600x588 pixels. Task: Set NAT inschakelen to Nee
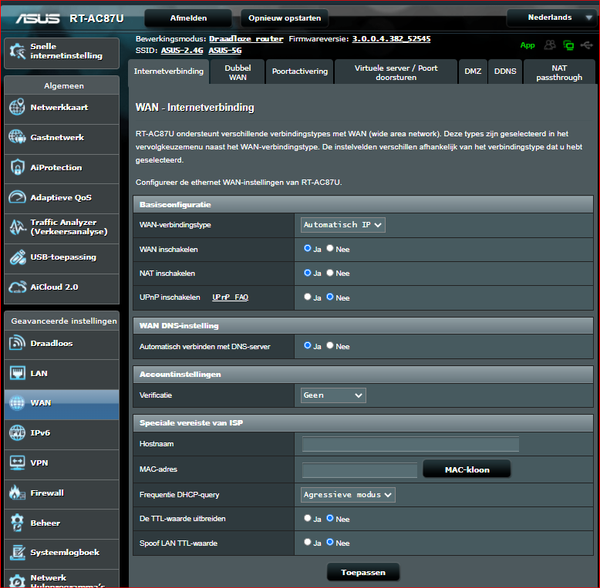[x=330, y=273]
